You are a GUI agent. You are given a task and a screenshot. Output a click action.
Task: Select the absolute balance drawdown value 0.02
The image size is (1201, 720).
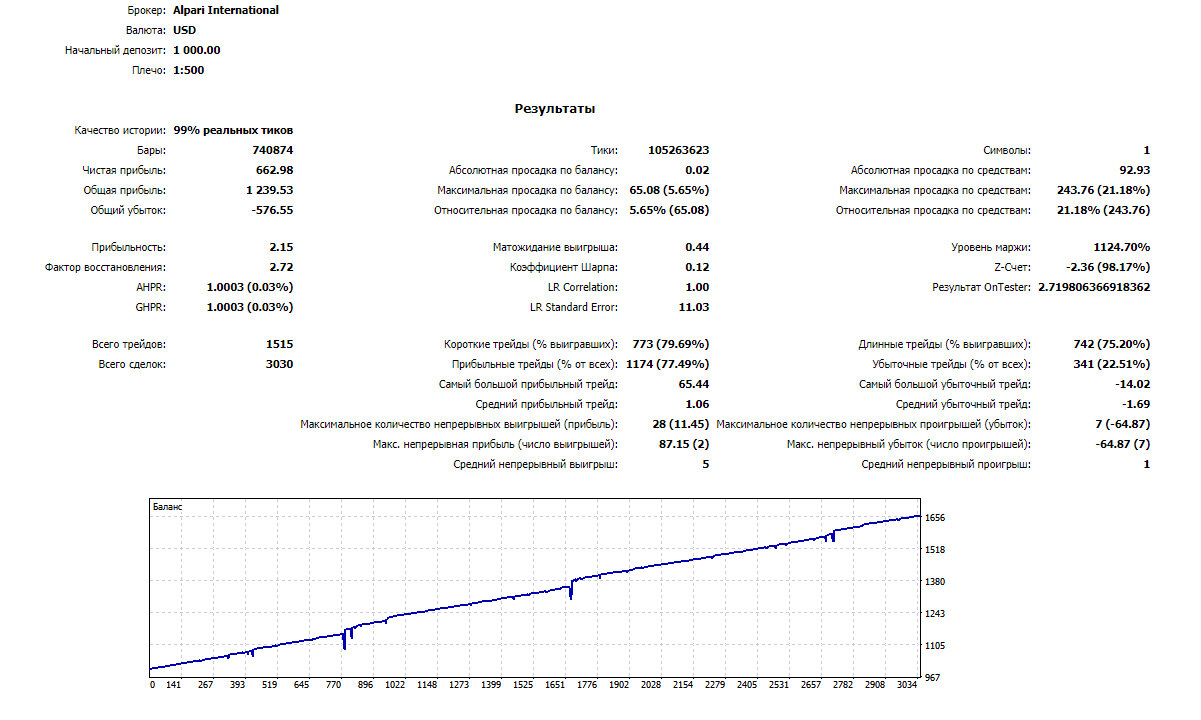coord(698,170)
